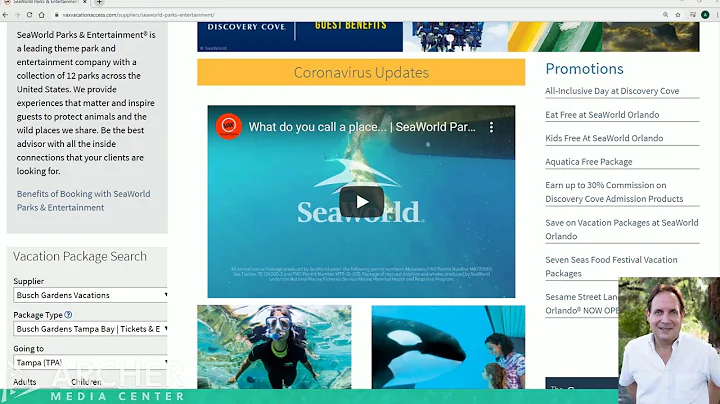Click the YouTube channel logo on video
The width and height of the screenshot is (720, 404).
tap(229, 126)
